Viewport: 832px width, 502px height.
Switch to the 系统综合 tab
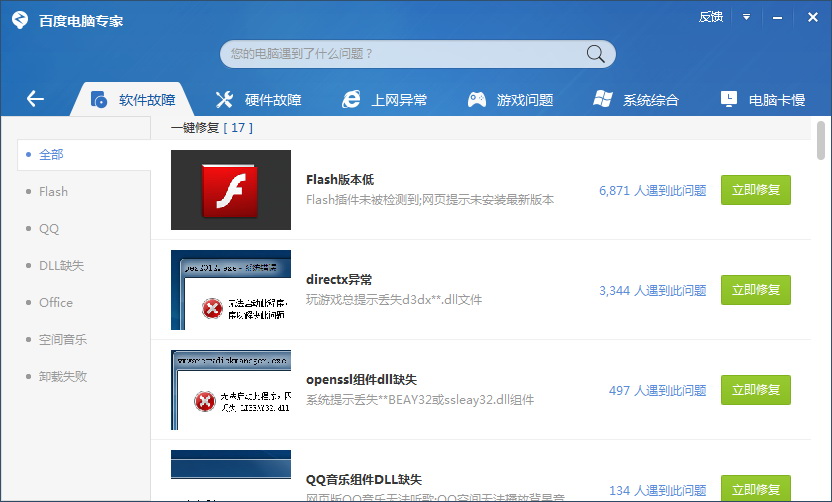click(637, 100)
